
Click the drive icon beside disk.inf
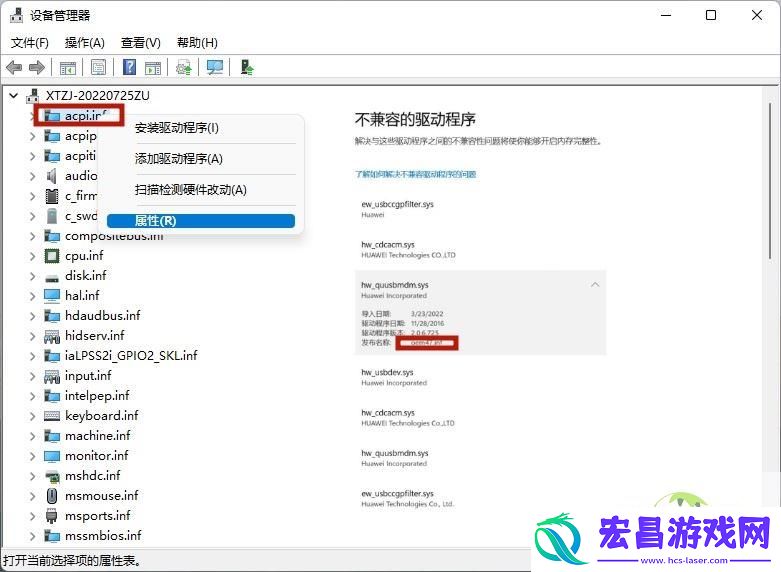click(x=52, y=277)
